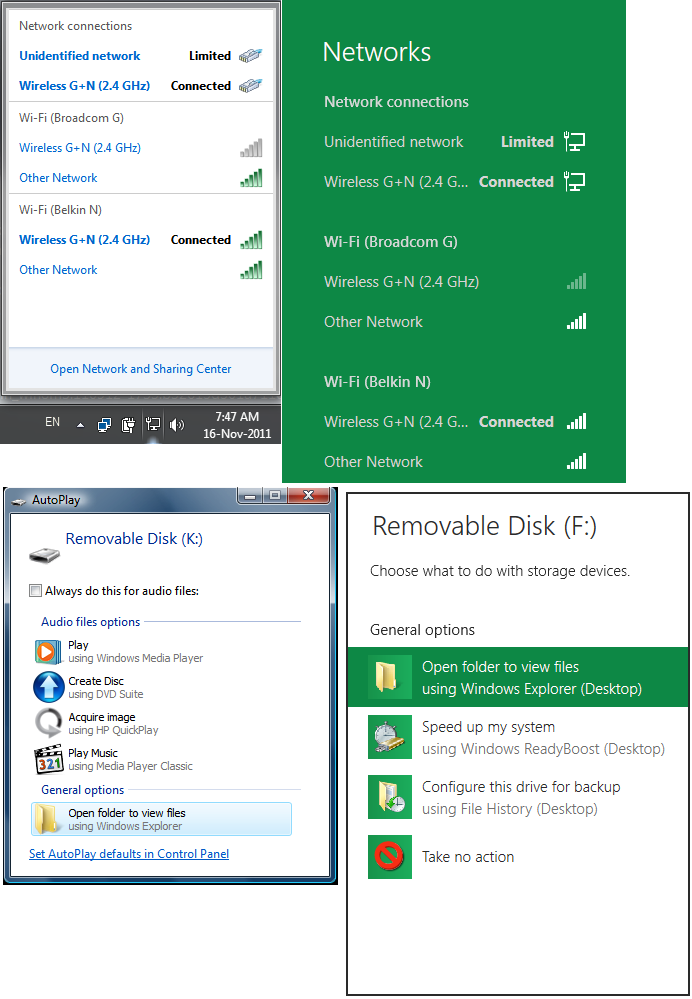The width and height of the screenshot is (692, 999).
Task: Click gray signal bars under white flyout's Broadcom G
Action: pyautogui.click(x=251, y=148)
